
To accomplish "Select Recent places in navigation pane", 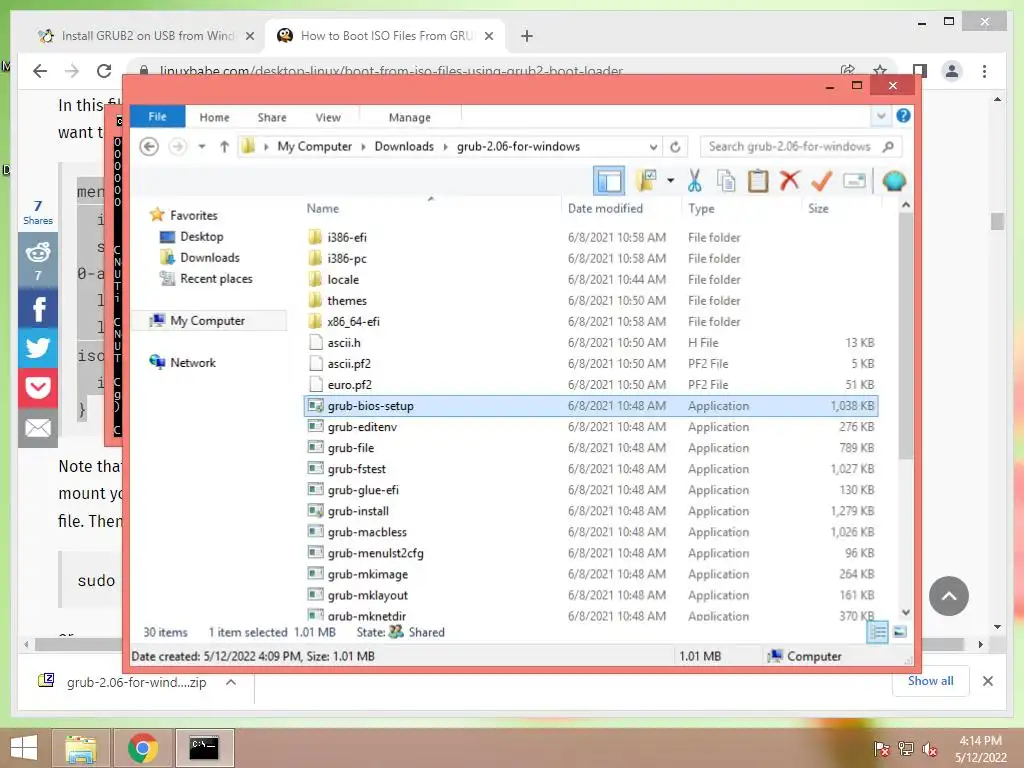I will click(x=216, y=278).
